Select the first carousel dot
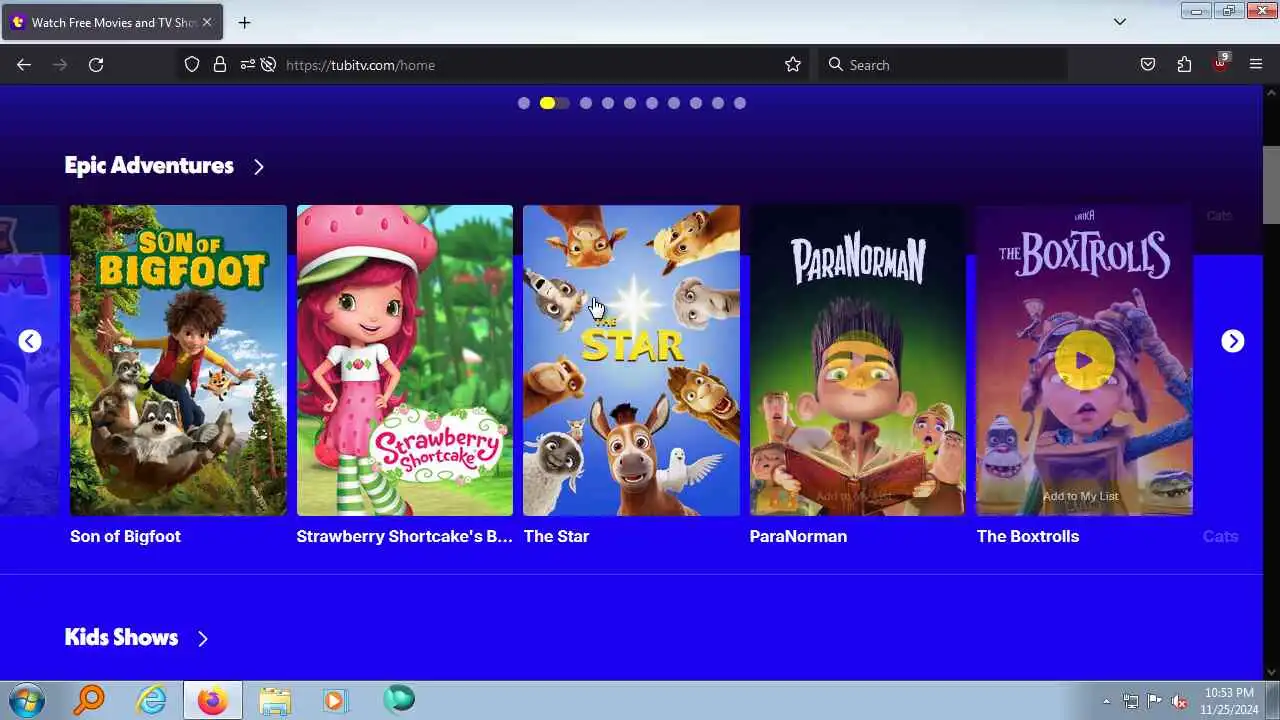Viewport: 1280px width, 720px height. click(524, 103)
